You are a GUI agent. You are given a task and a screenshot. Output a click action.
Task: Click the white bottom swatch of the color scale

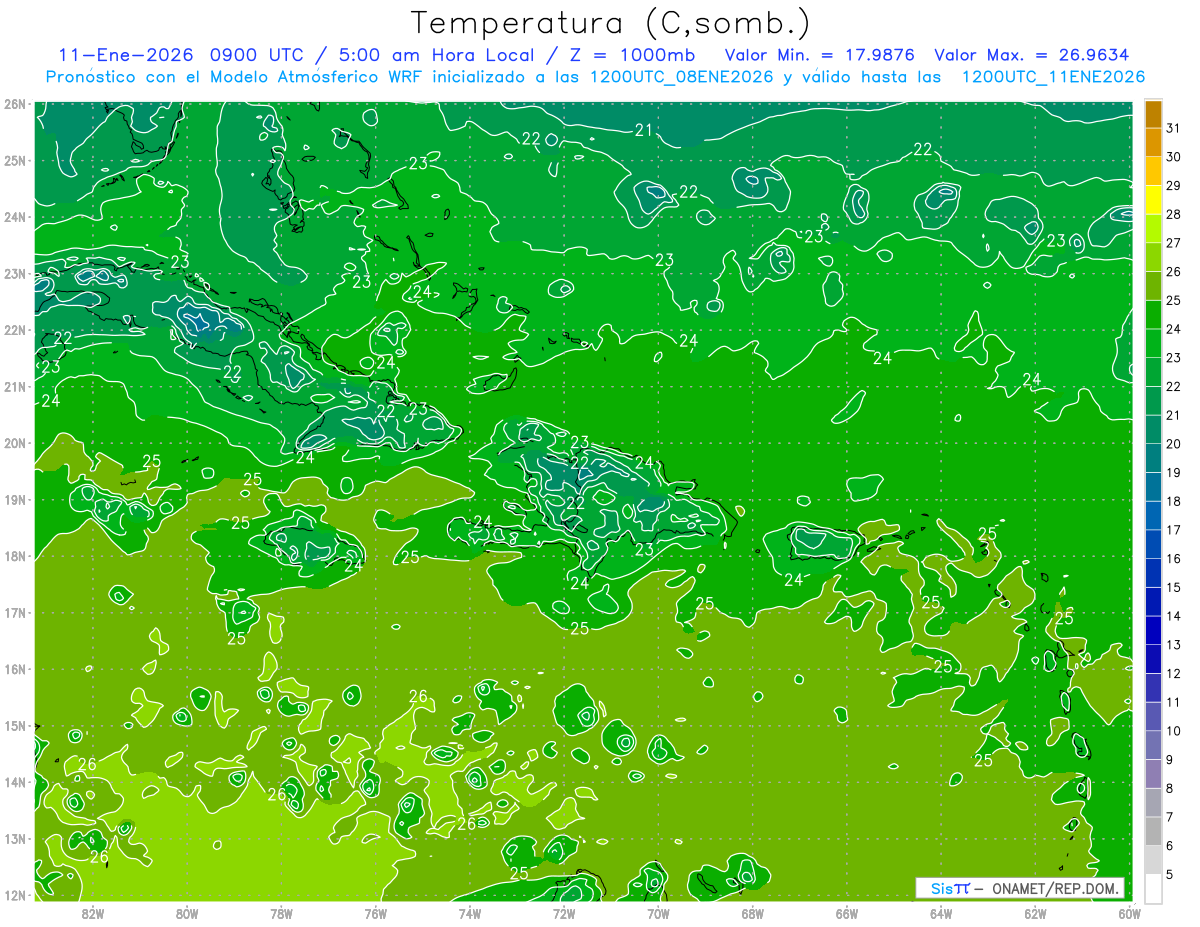1153,888
